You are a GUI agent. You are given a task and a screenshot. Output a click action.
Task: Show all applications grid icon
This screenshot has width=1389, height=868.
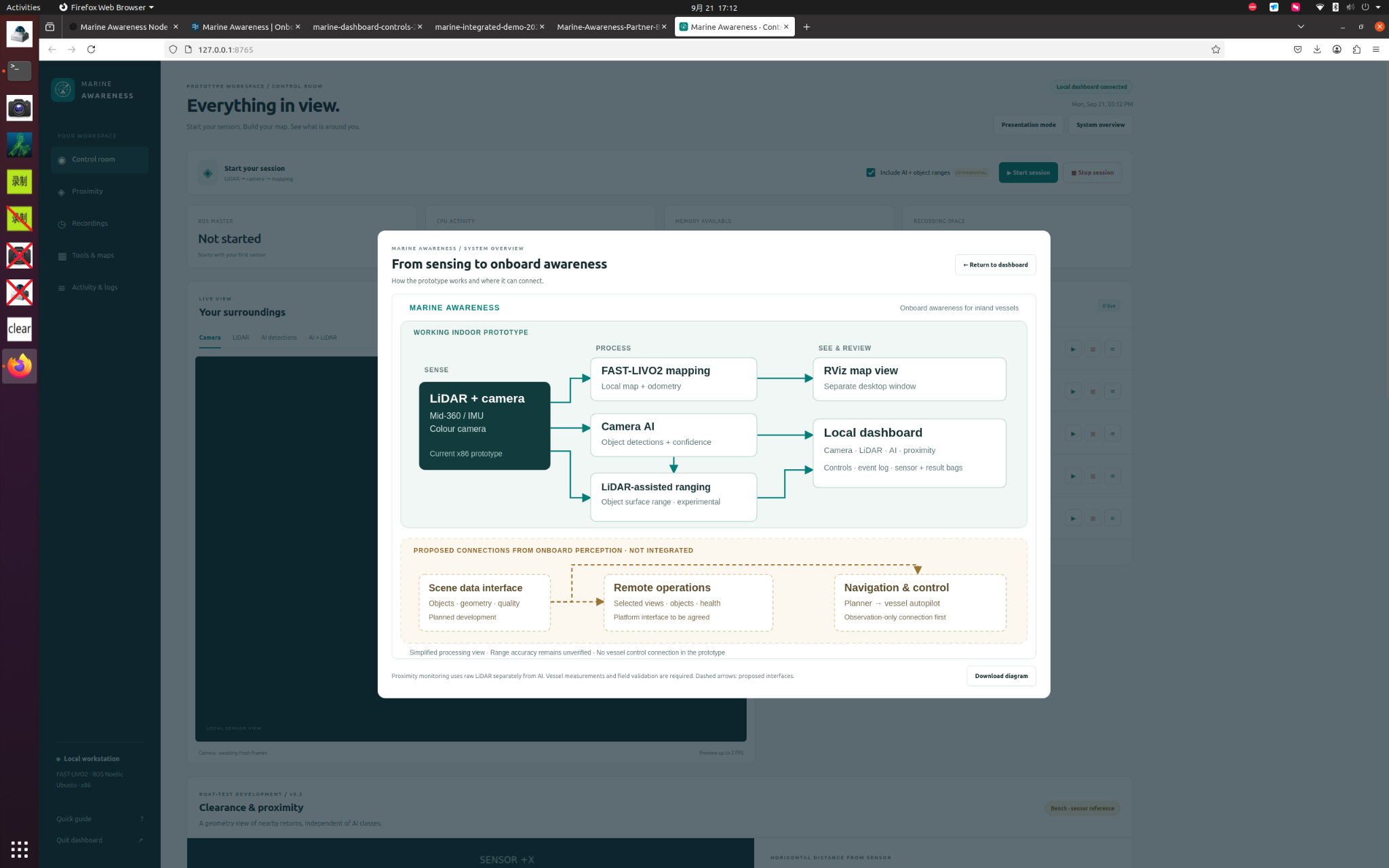click(19, 848)
